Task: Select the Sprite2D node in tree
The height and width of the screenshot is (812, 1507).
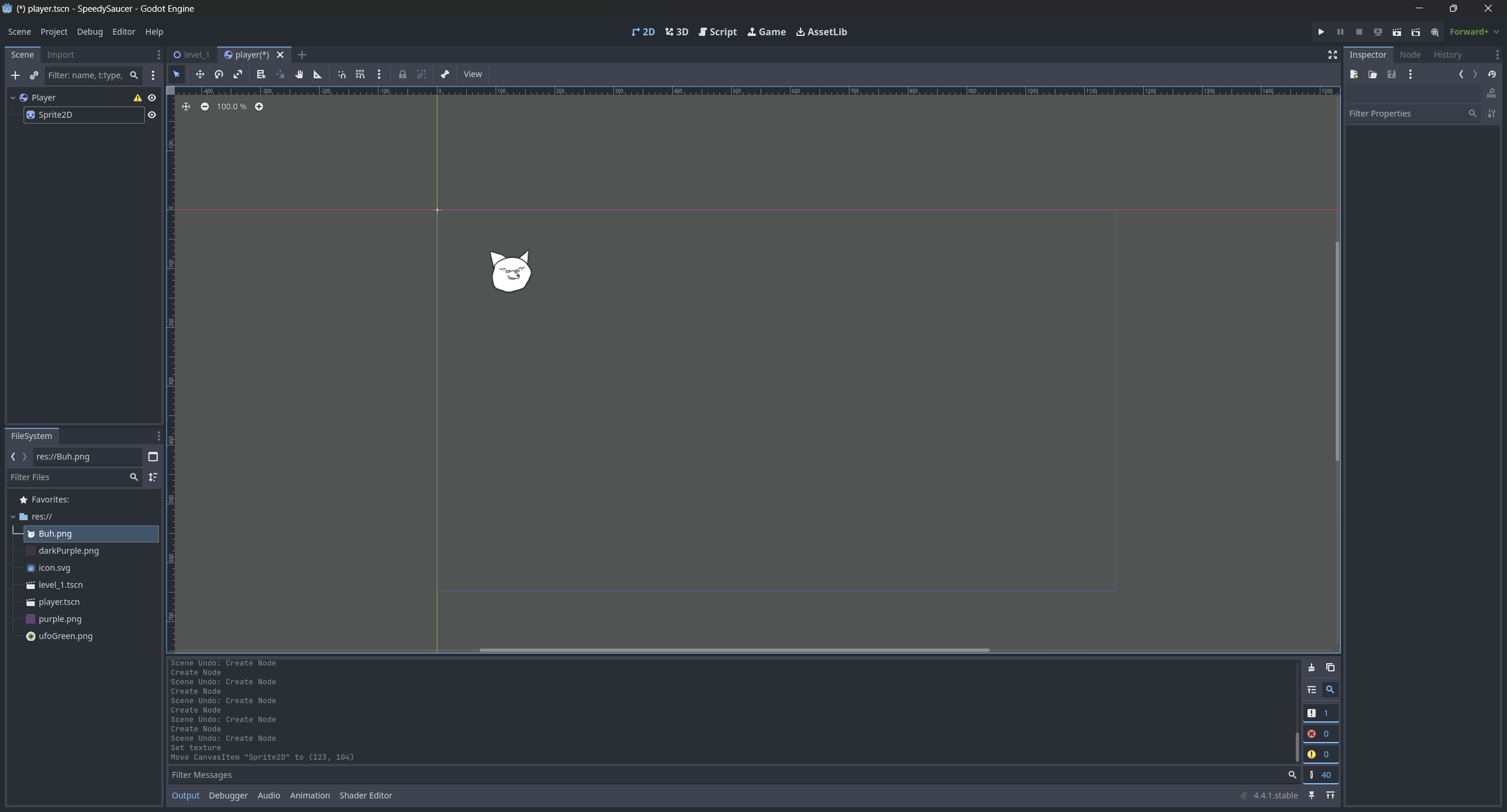Action: point(84,115)
